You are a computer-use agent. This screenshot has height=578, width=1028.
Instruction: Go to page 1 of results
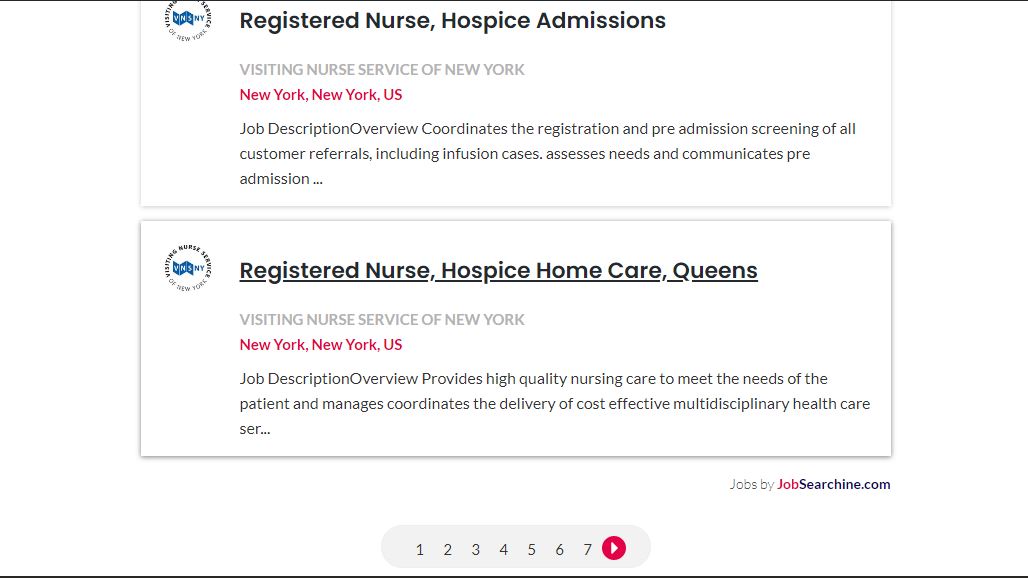tap(420, 549)
